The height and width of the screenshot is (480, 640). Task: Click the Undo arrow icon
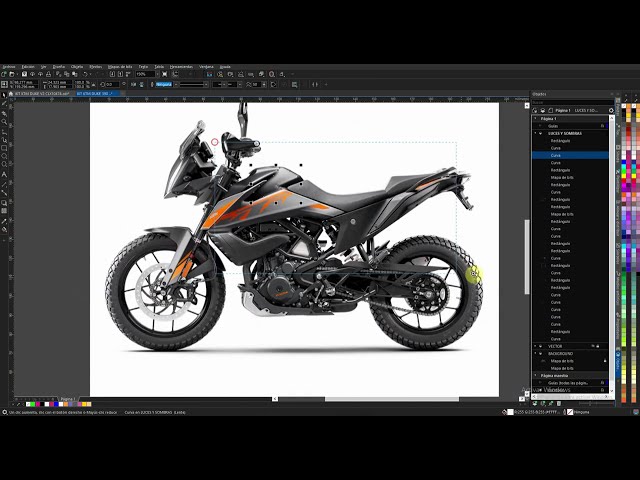tap(85, 74)
